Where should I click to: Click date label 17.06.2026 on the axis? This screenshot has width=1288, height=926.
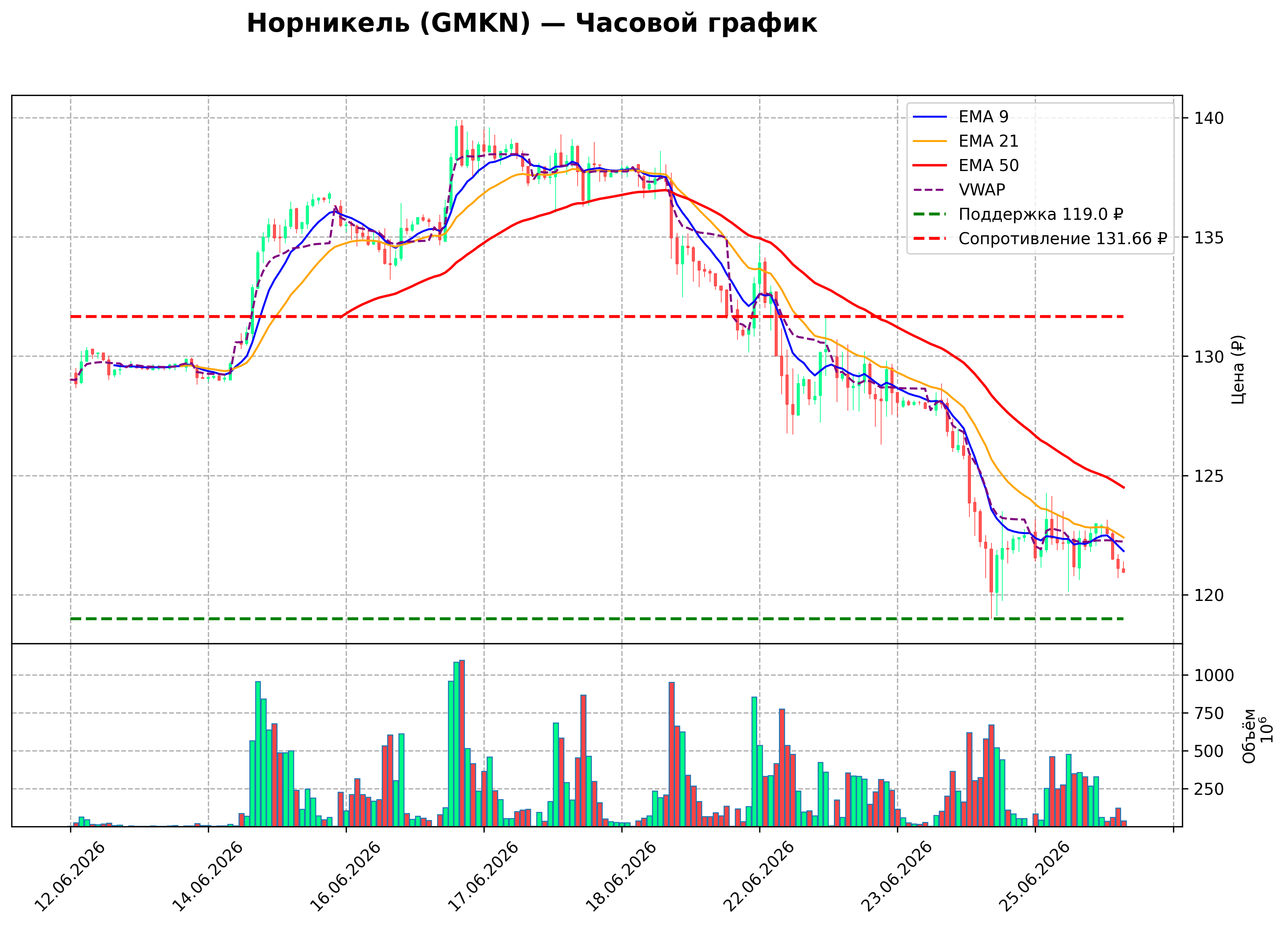[x=483, y=876]
